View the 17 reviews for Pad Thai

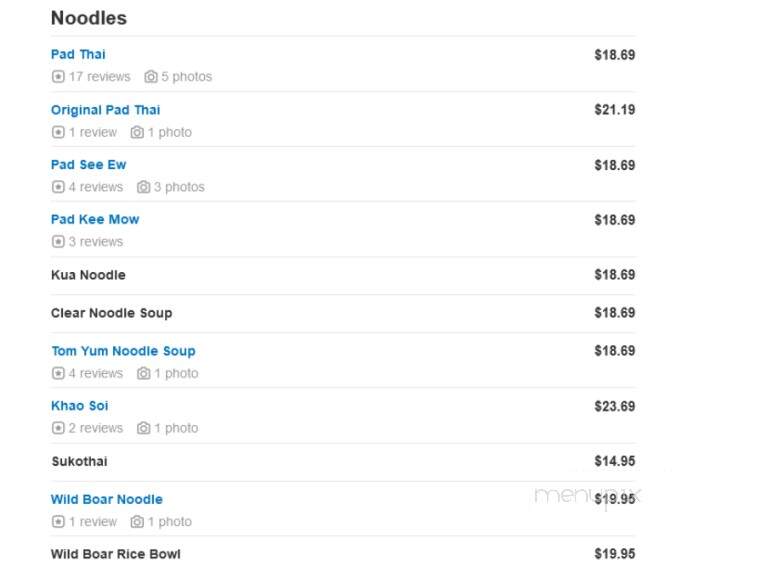pos(99,77)
